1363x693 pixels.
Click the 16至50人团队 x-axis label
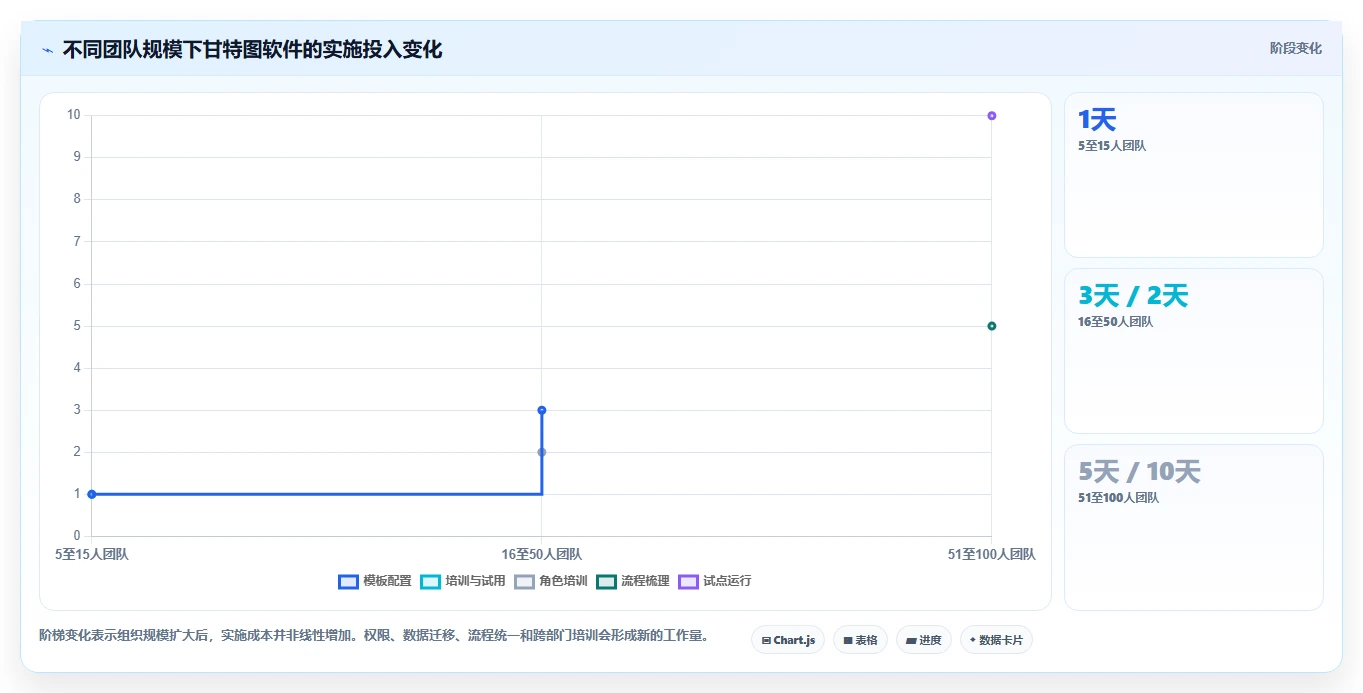(x=542, y=554)
